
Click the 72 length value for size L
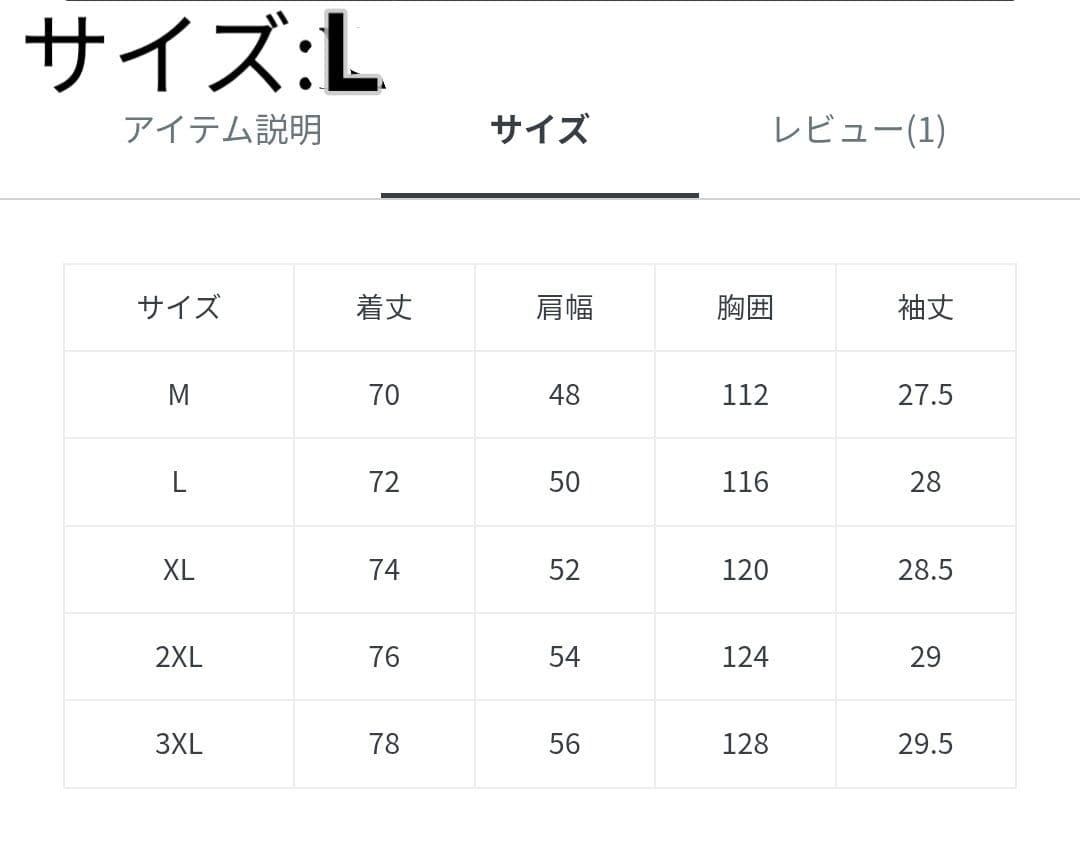(384, 482)
